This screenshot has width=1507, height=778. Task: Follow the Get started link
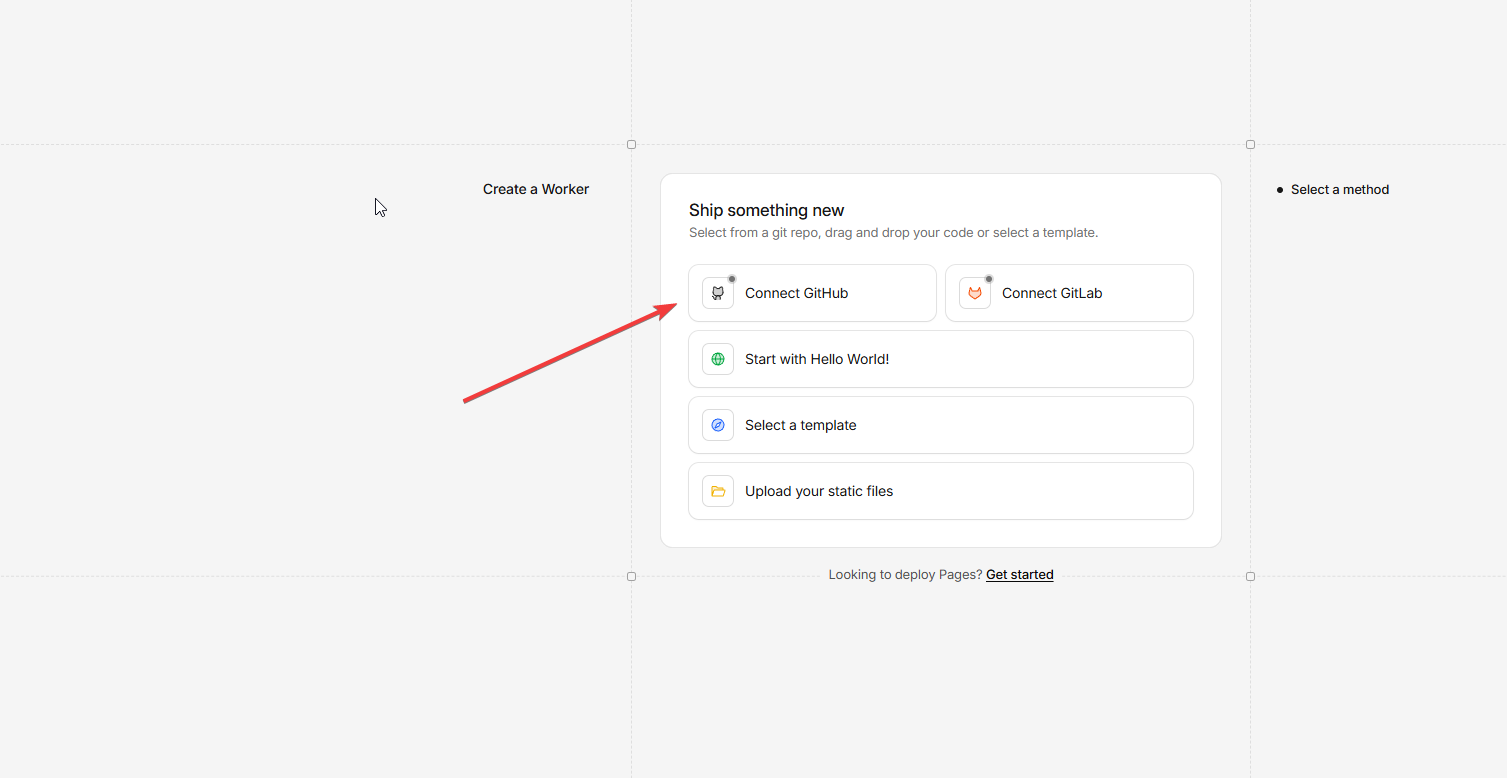tap(1019, 575)
